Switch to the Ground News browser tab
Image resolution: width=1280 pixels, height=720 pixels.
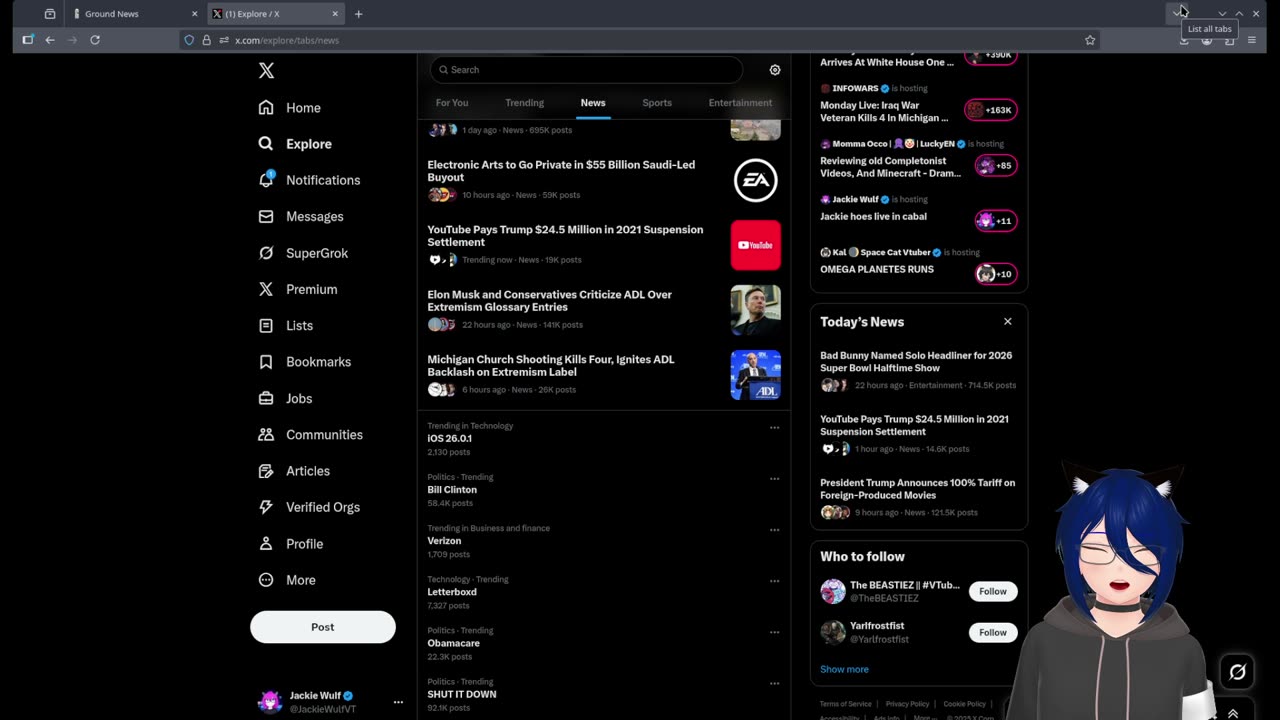[135, 14]
